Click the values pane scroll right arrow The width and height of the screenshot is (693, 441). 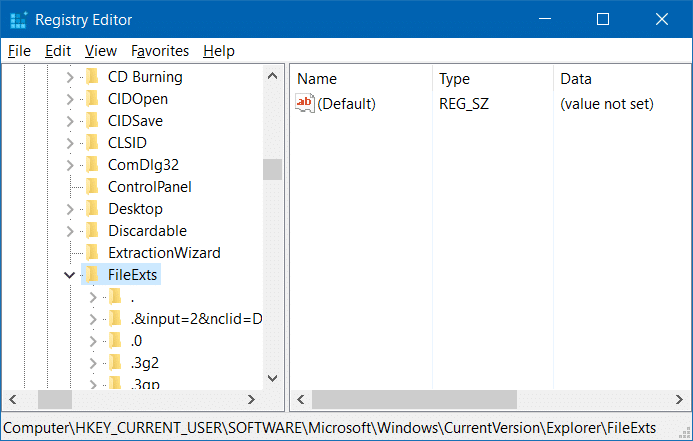tap(679, 400)
